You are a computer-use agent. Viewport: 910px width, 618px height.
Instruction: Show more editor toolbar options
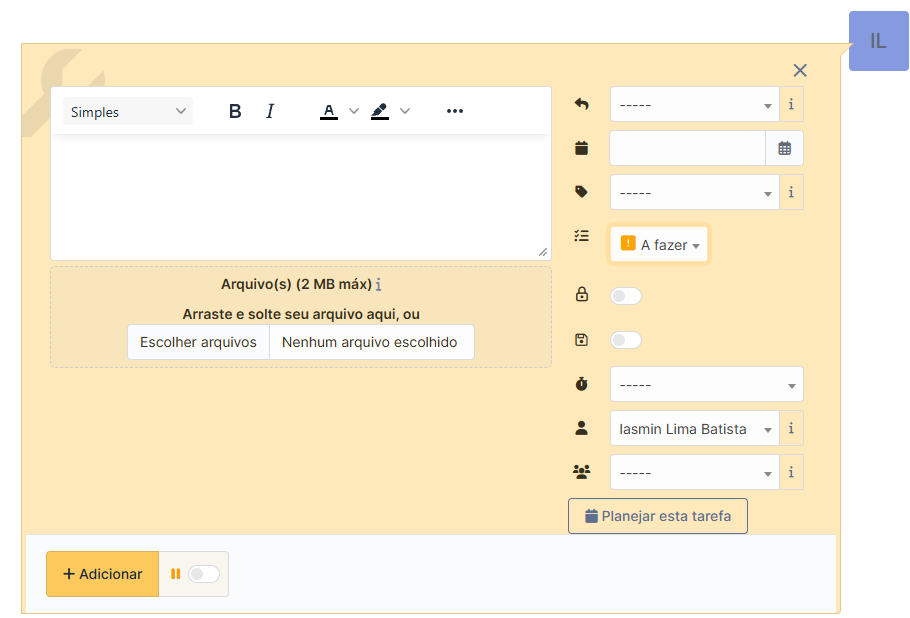point(455,111)
